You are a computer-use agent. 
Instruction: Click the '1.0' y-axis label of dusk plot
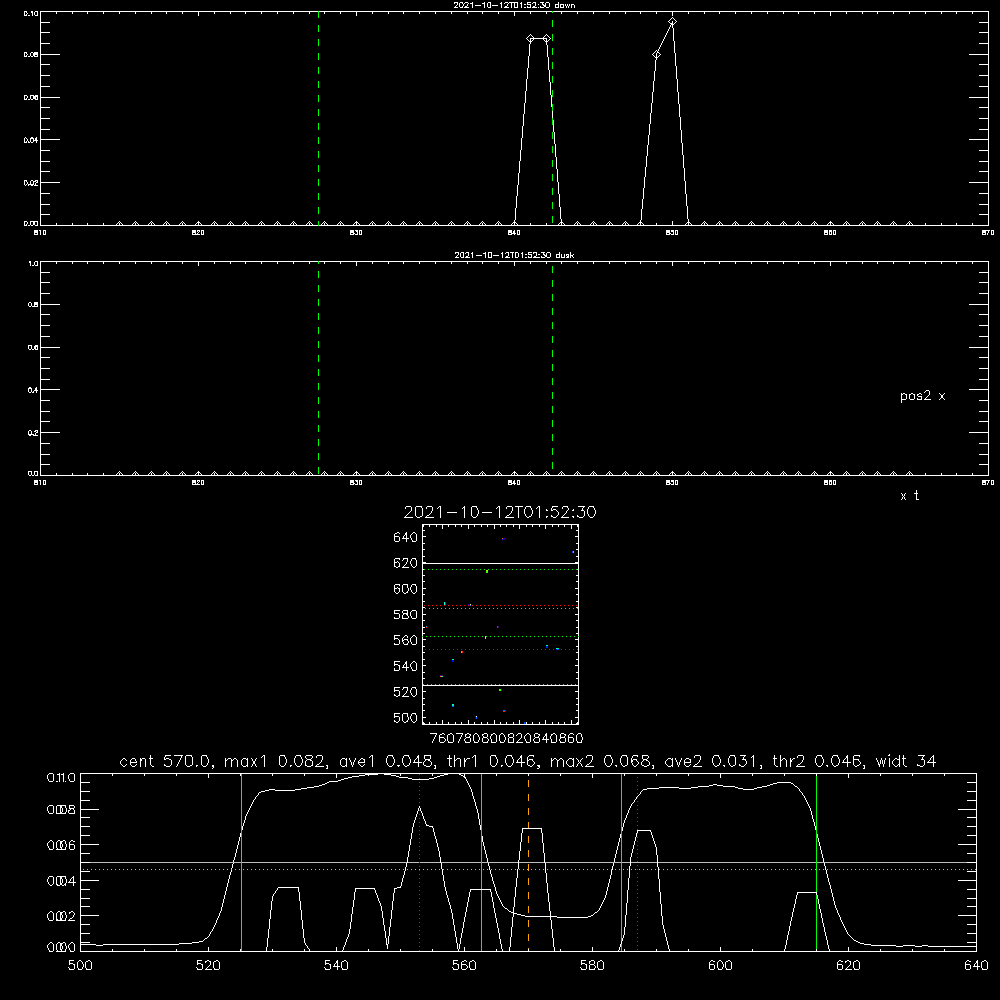click(x=33, y=263)
